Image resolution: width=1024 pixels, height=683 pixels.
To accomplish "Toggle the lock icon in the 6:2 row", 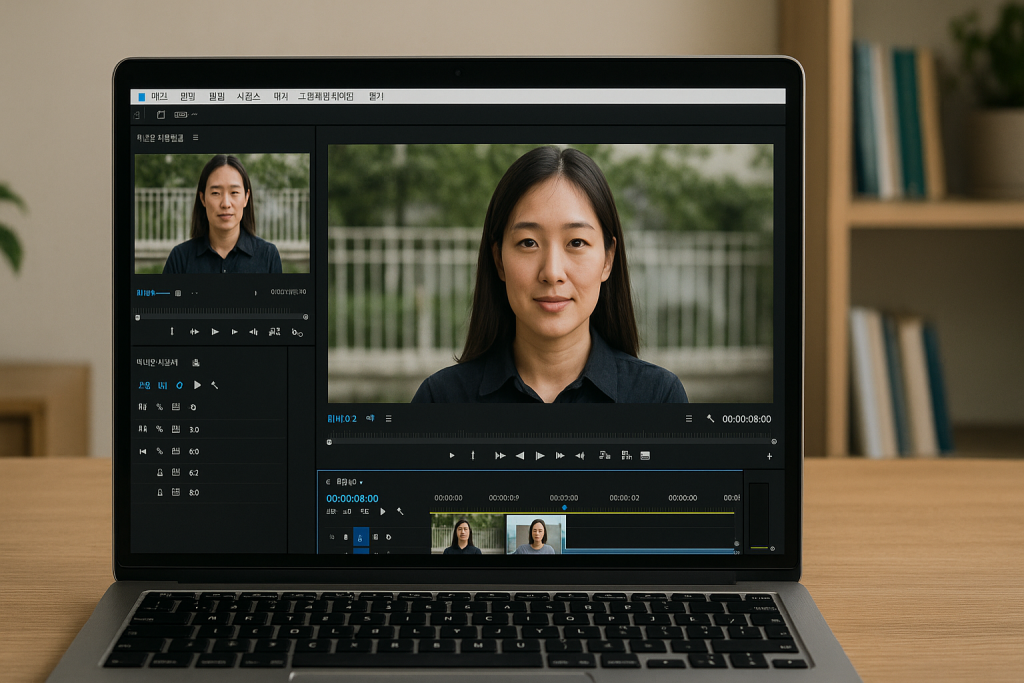I will coord(159,472).
